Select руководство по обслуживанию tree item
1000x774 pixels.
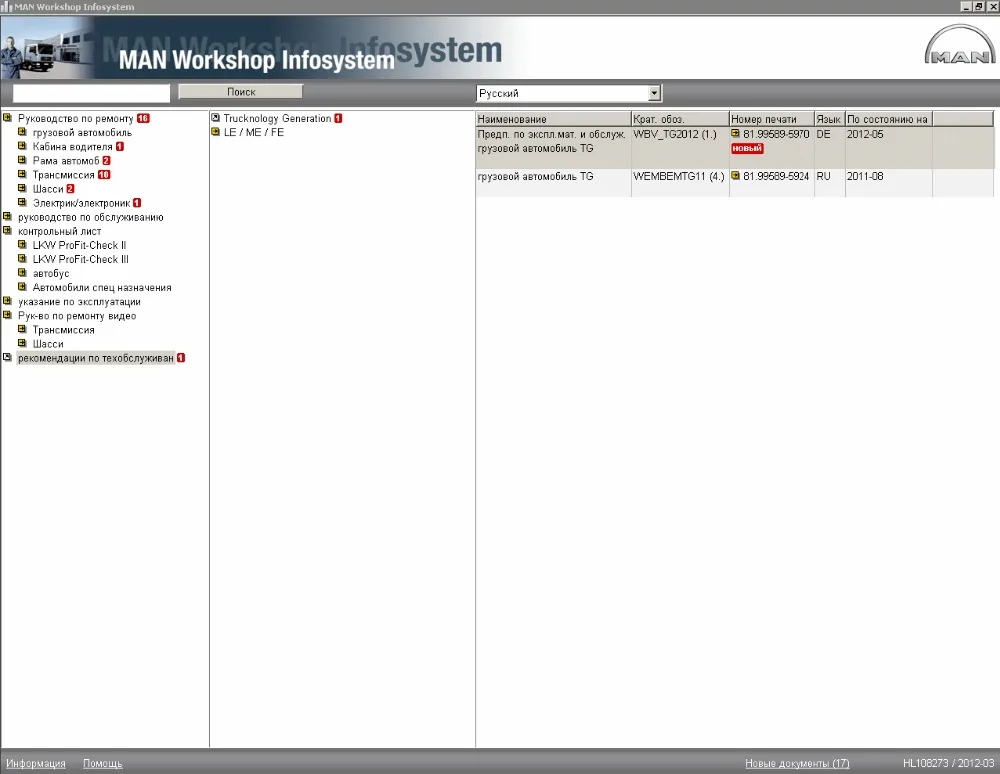91,217
